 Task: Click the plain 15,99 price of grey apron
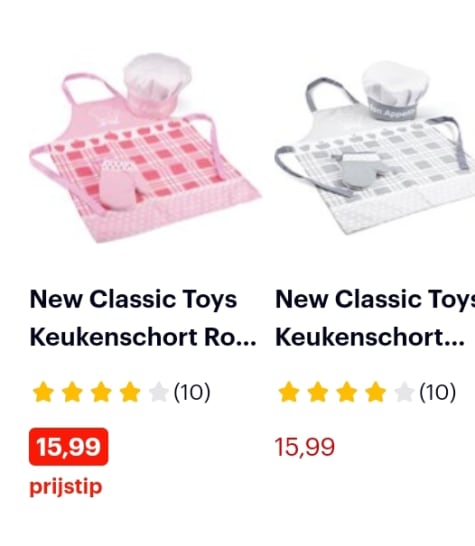click(x=305, y=447)
